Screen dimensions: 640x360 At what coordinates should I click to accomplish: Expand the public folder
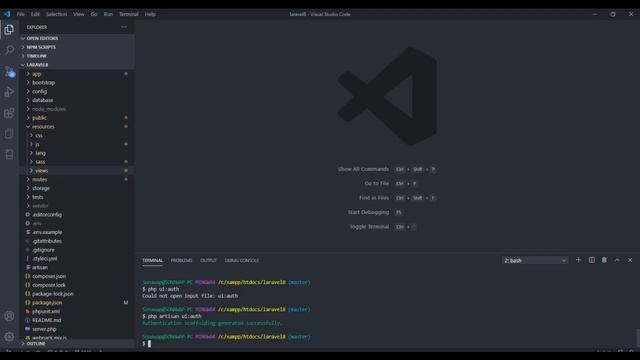tap(77, 118)
